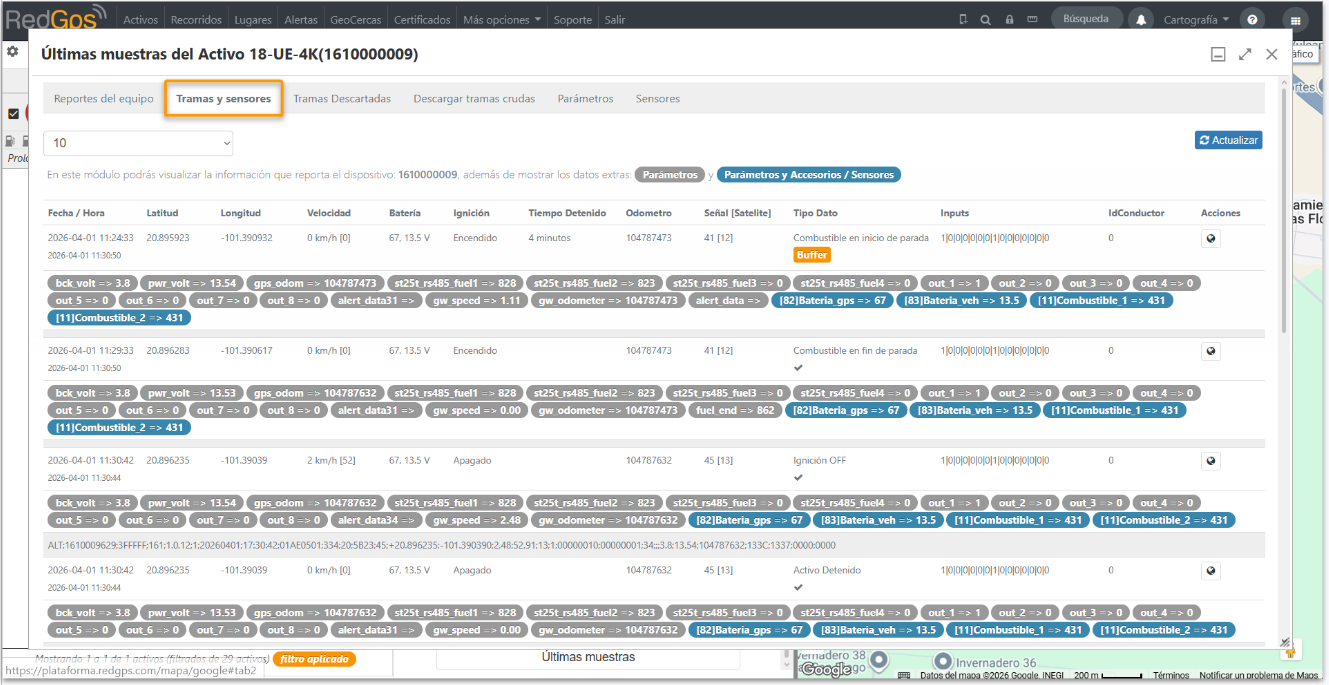The width and height of the screenshot is (1329, 685).
Task: Expand the dialog to full screen
Action: [1245, 55]
